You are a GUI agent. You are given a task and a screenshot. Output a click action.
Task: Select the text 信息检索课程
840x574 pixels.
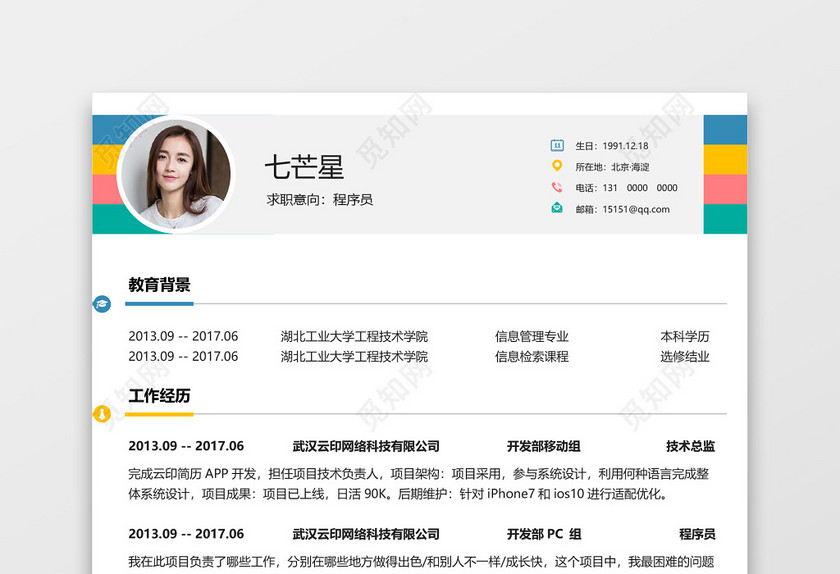click(x=531, y=356)
